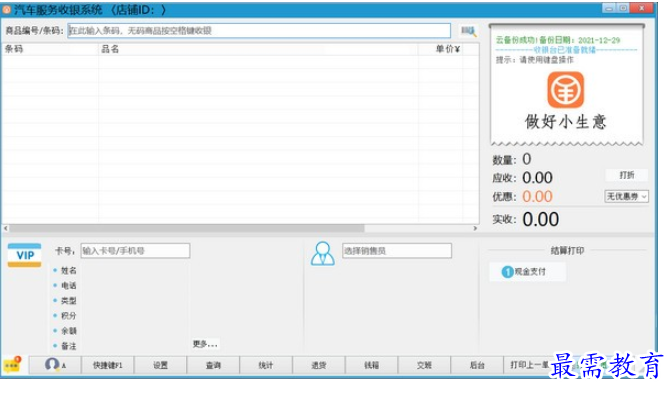The width and height of the screenshot is (672, 397).
Task: Click the horizontal scrollbar of product table
Action: point(186,229)
